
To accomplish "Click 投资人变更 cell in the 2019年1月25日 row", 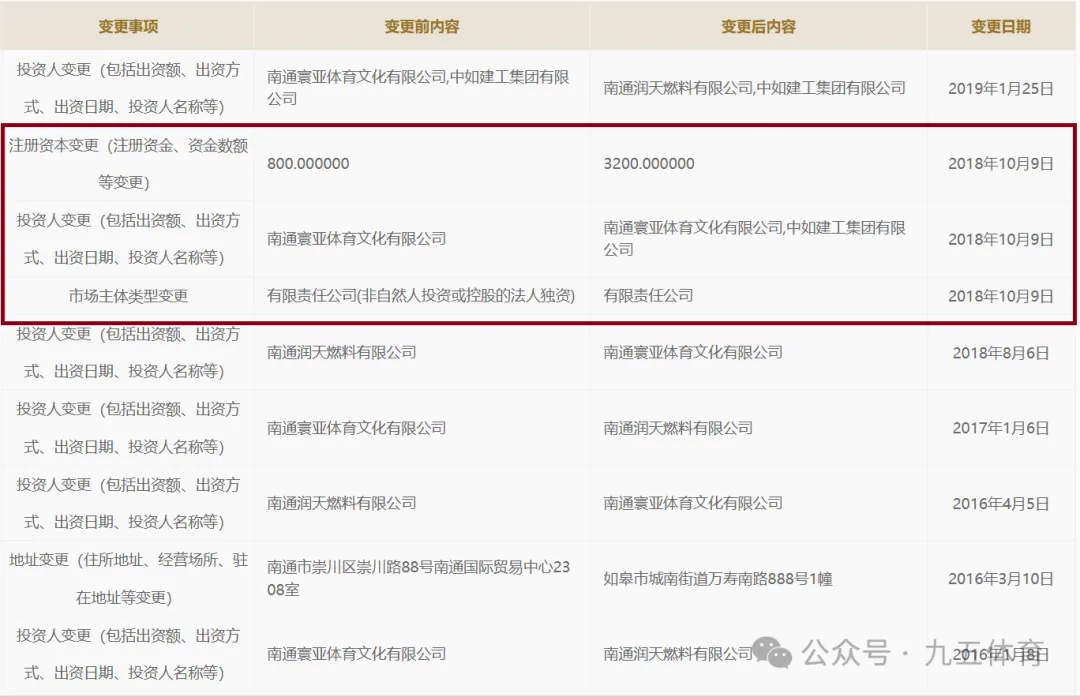I will point(128,88).
